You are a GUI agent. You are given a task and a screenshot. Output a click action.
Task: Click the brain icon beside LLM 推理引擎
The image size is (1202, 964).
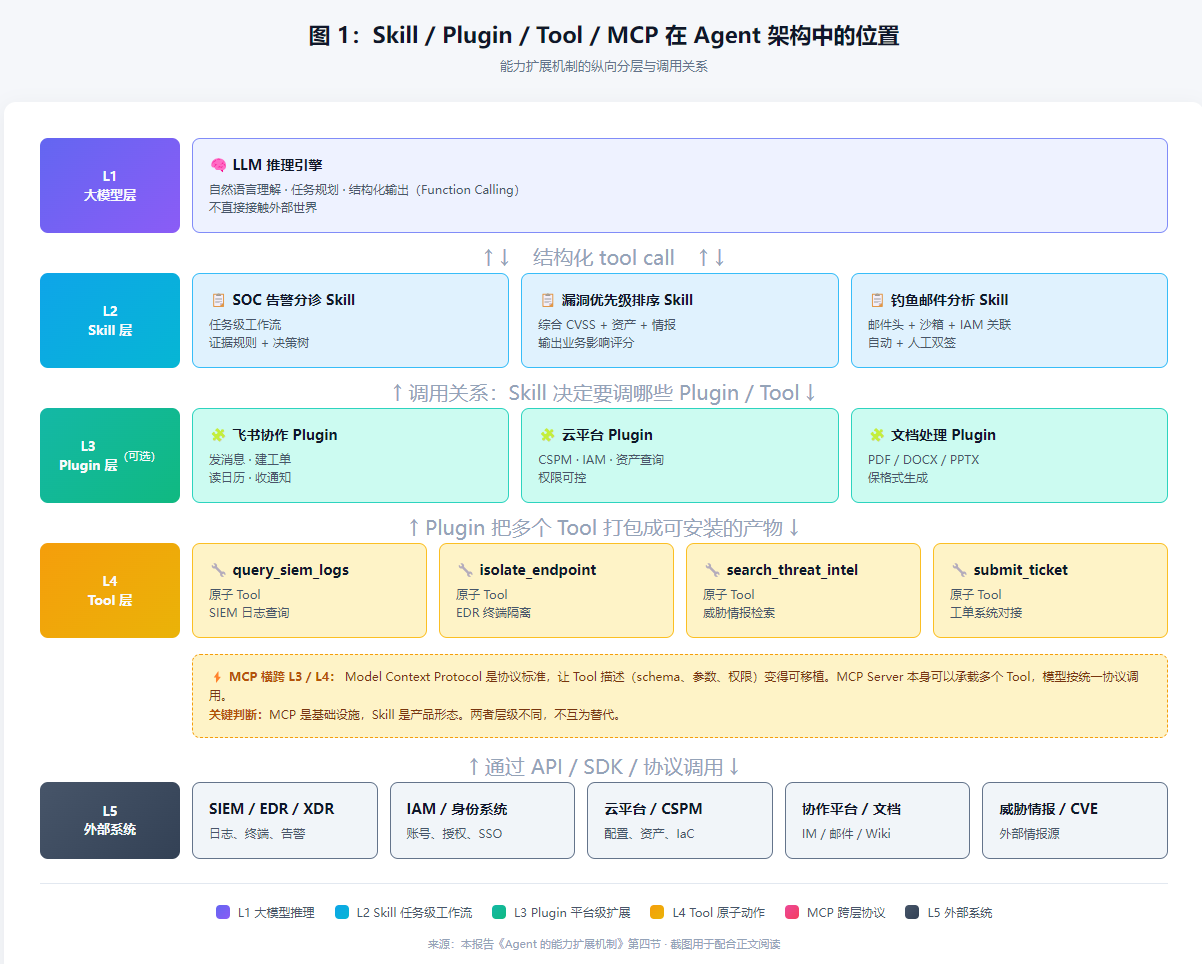[218, 165]
